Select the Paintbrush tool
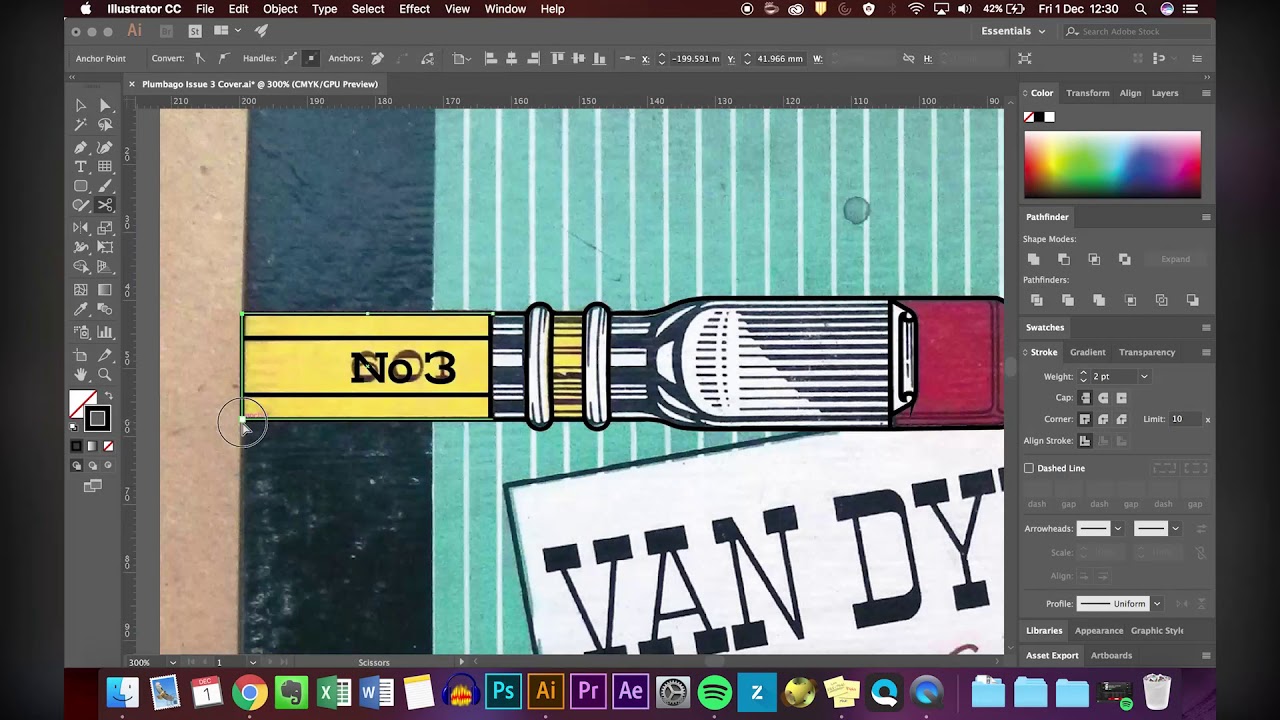The image size is (1280, 720). pyautogui.click(x=105, y=187)
